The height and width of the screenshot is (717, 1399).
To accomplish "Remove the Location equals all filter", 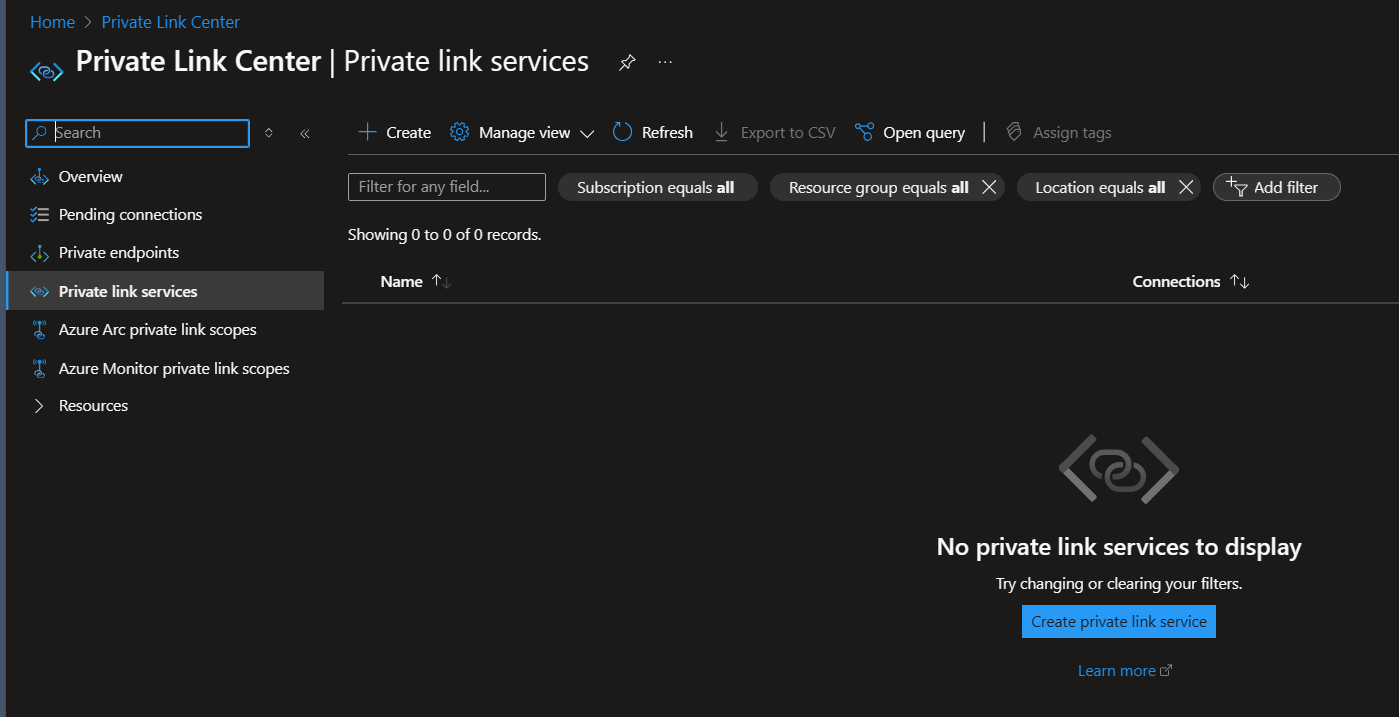I will [x=1185, y=187].
